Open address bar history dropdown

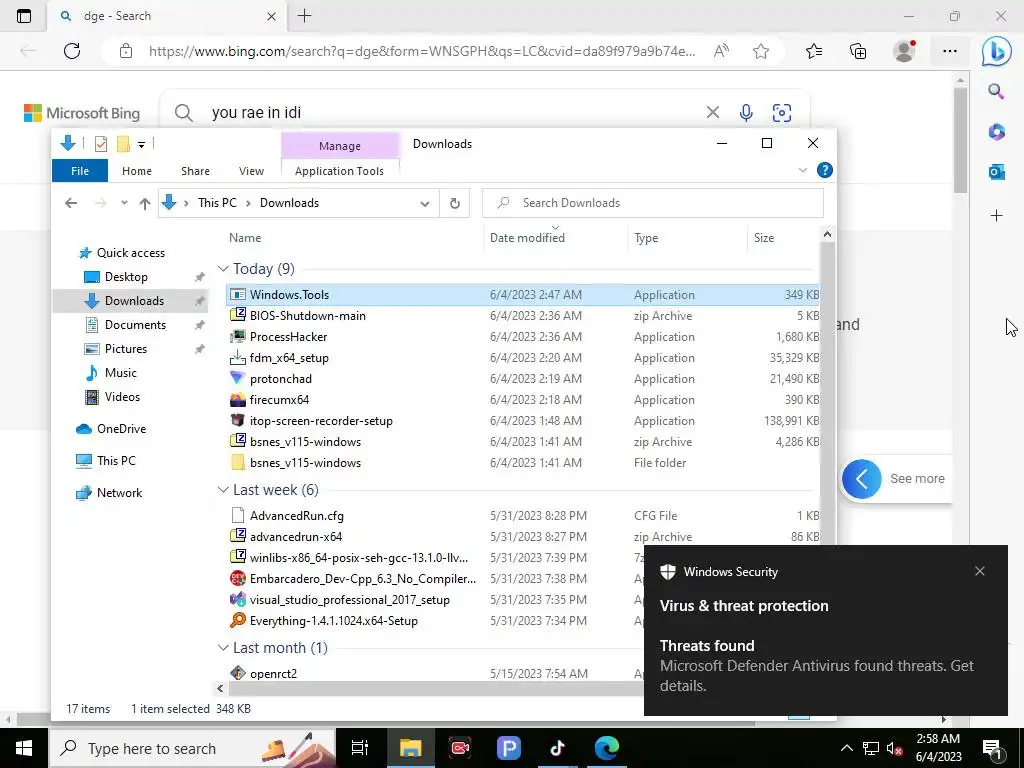coord(424,203)
